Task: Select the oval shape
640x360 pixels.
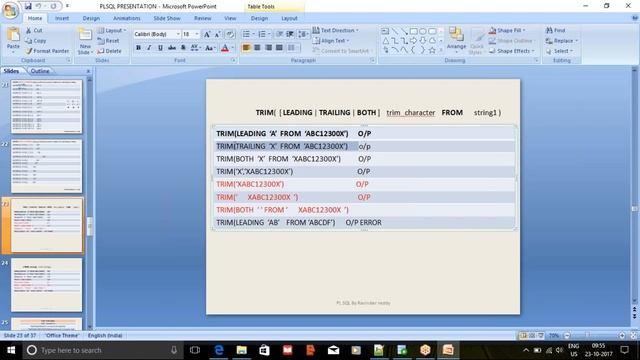Action: tap(423, 31)
